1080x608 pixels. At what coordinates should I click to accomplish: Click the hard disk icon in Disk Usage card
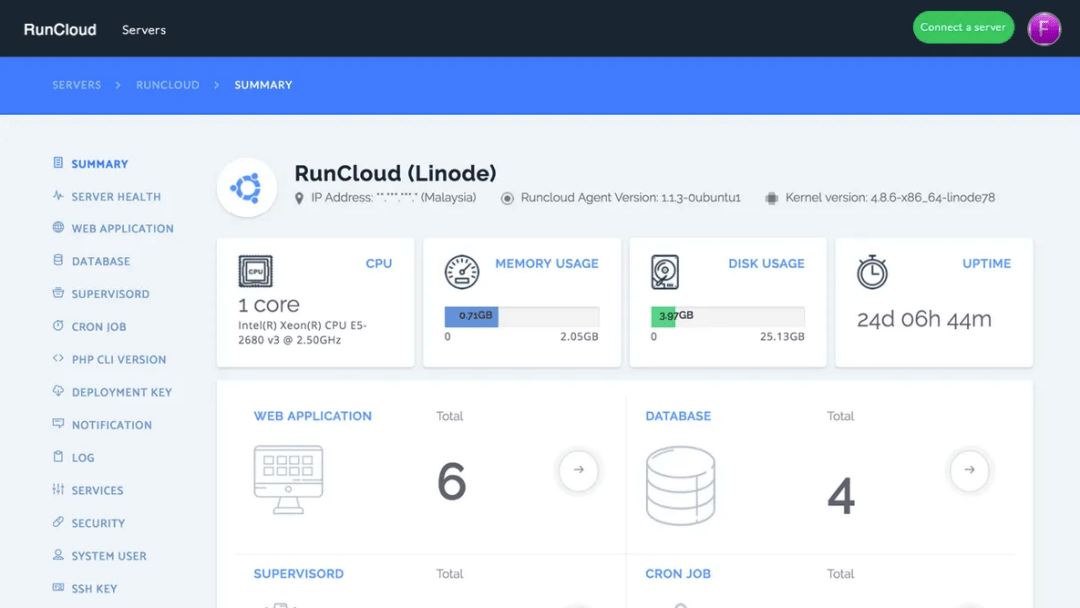[x=665, y=272]
